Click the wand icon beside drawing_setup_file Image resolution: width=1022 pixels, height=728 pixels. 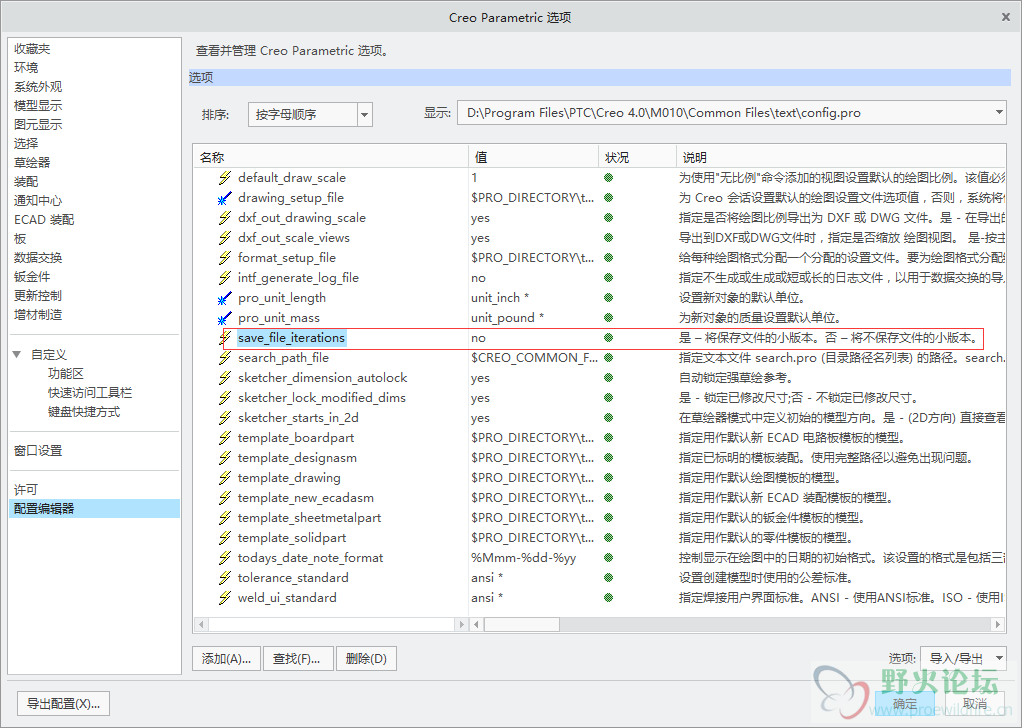pyautogui.click(x=225, y=197)
